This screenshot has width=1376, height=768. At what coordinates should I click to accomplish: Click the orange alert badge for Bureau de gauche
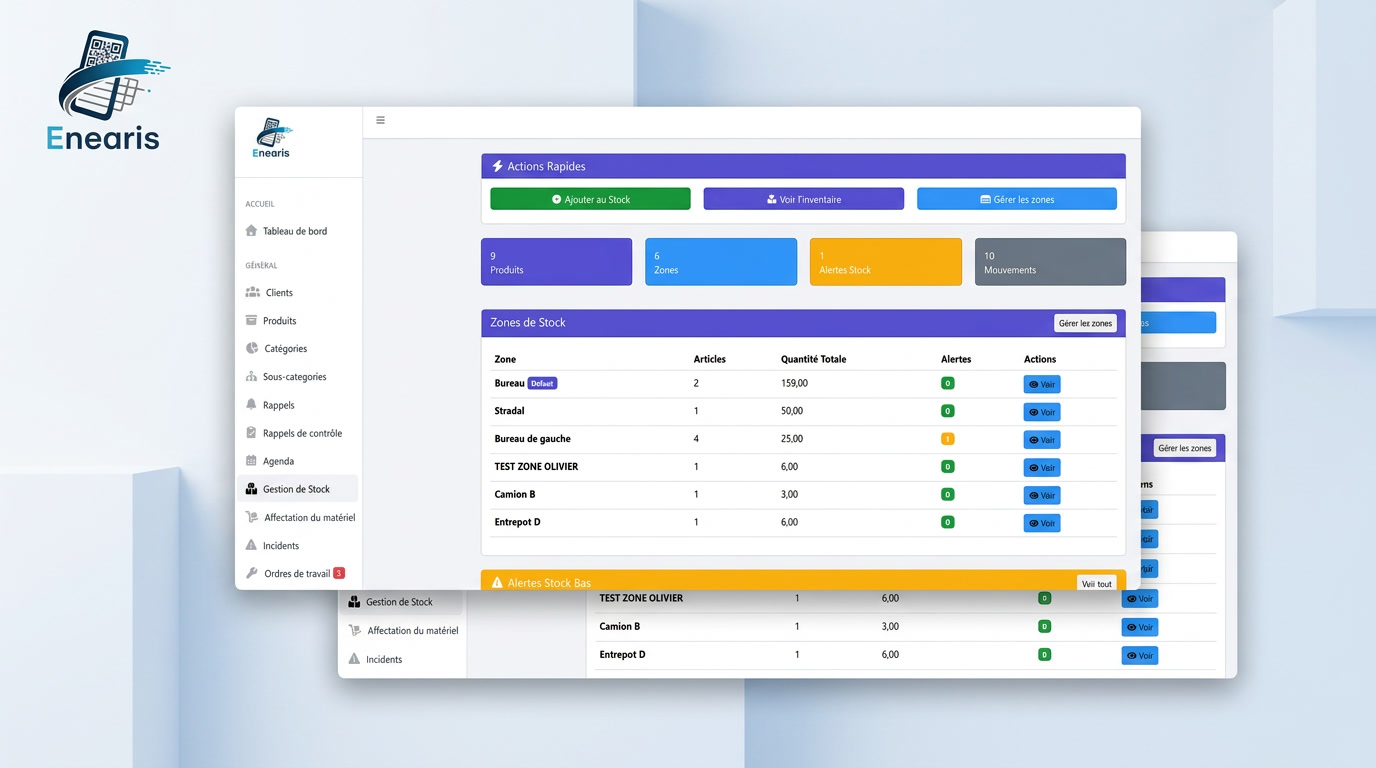tap(947, 439)
